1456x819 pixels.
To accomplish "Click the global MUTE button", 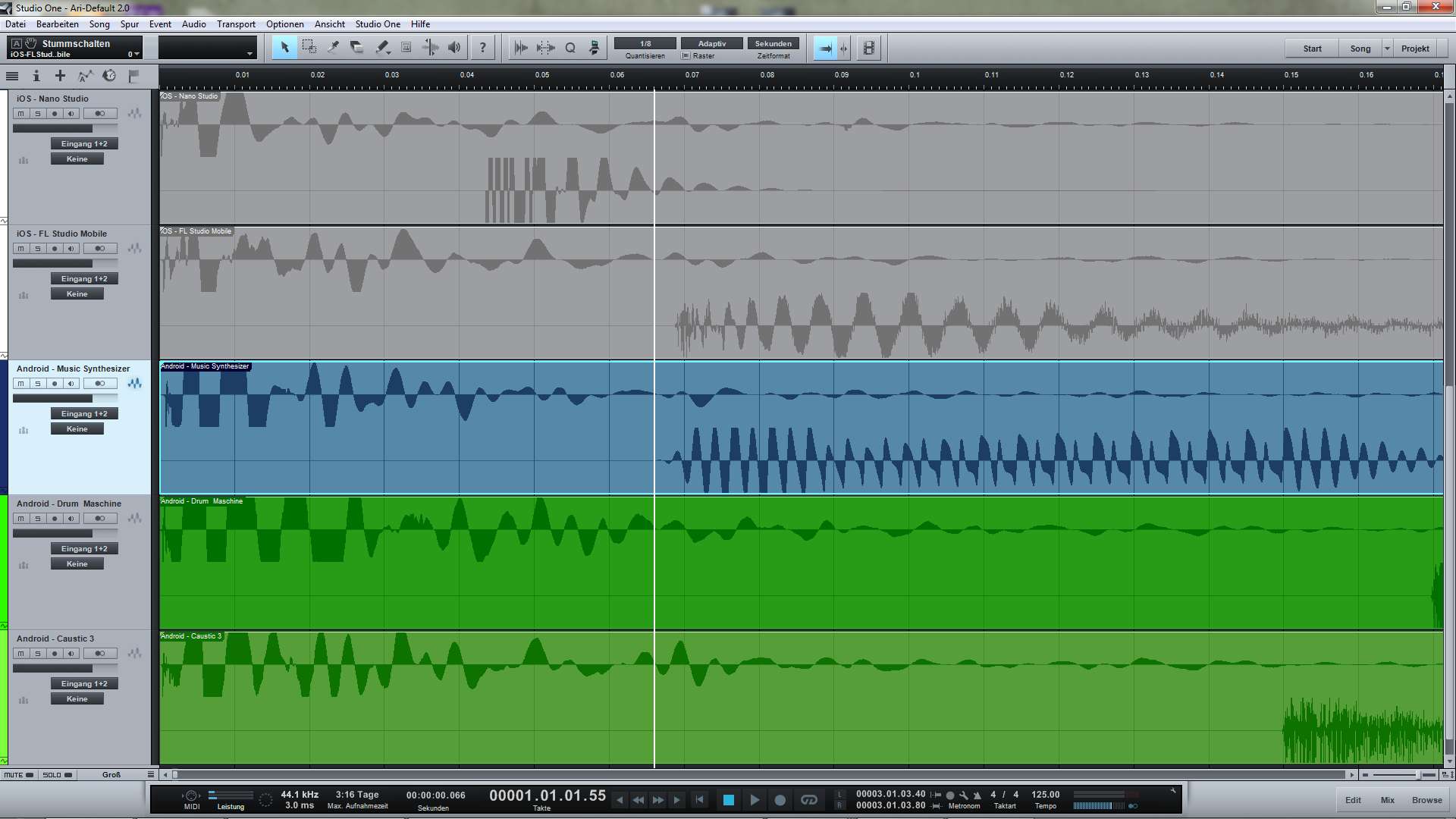I will tap(19, 775).
